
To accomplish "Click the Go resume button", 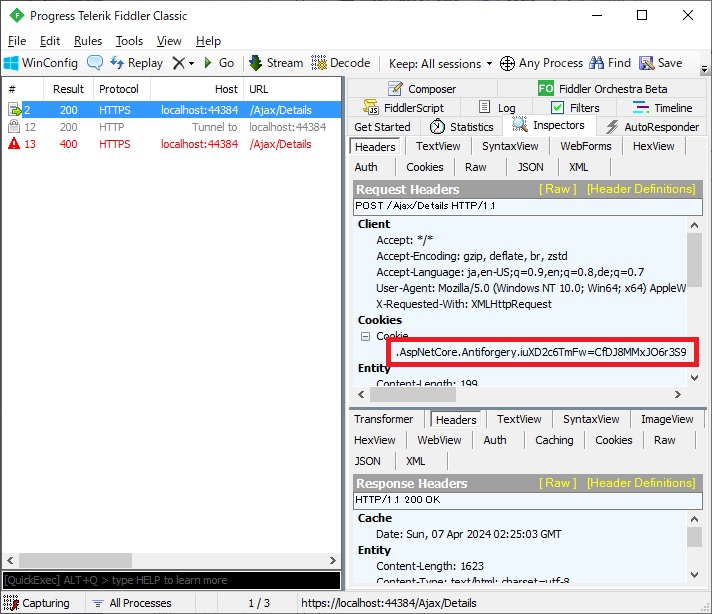I will (x=219, y=63).
